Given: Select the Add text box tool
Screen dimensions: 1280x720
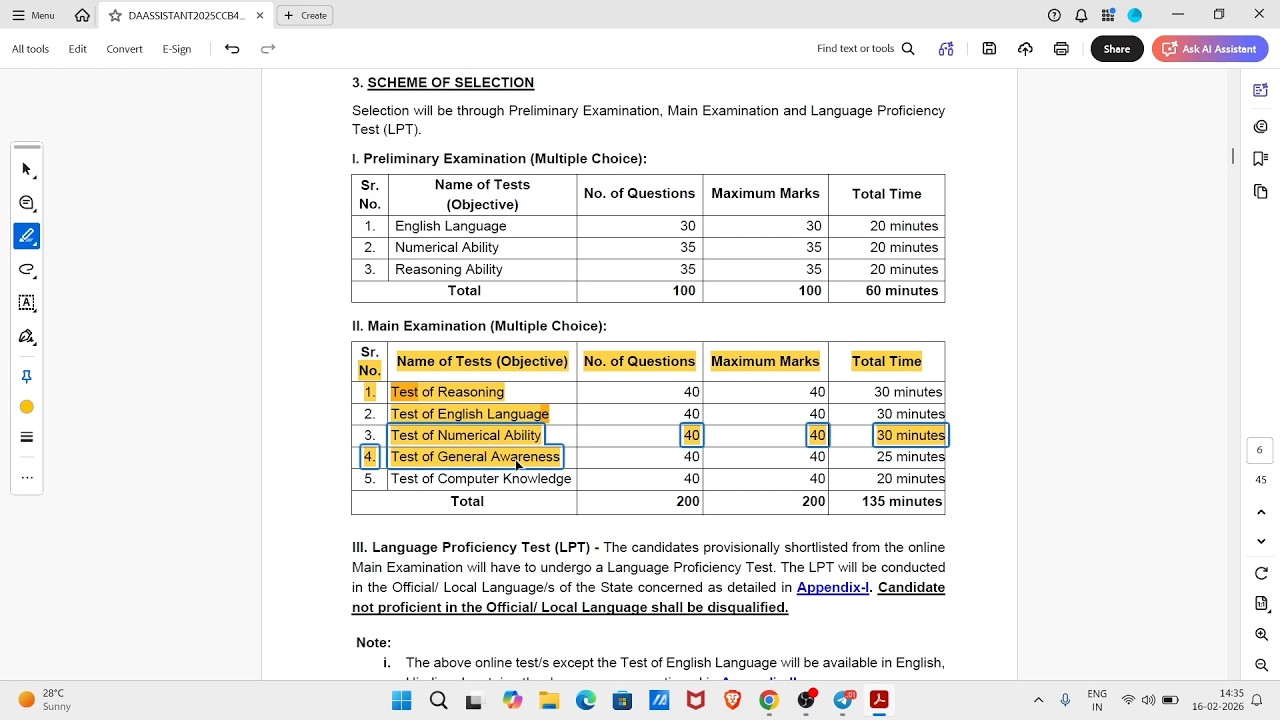Looking at the screenshot, I should pos(27,303).
